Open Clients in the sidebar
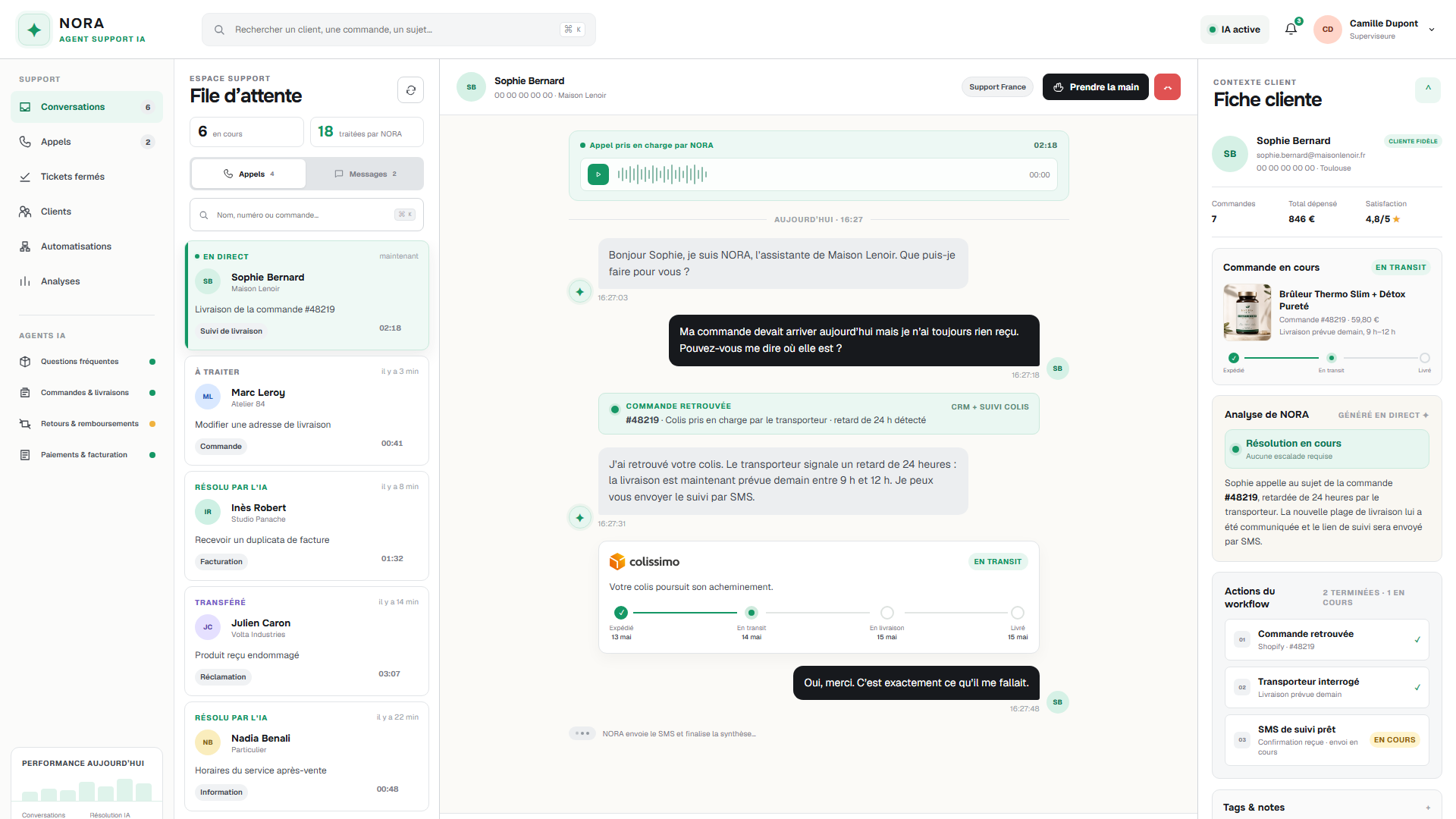 86,212
